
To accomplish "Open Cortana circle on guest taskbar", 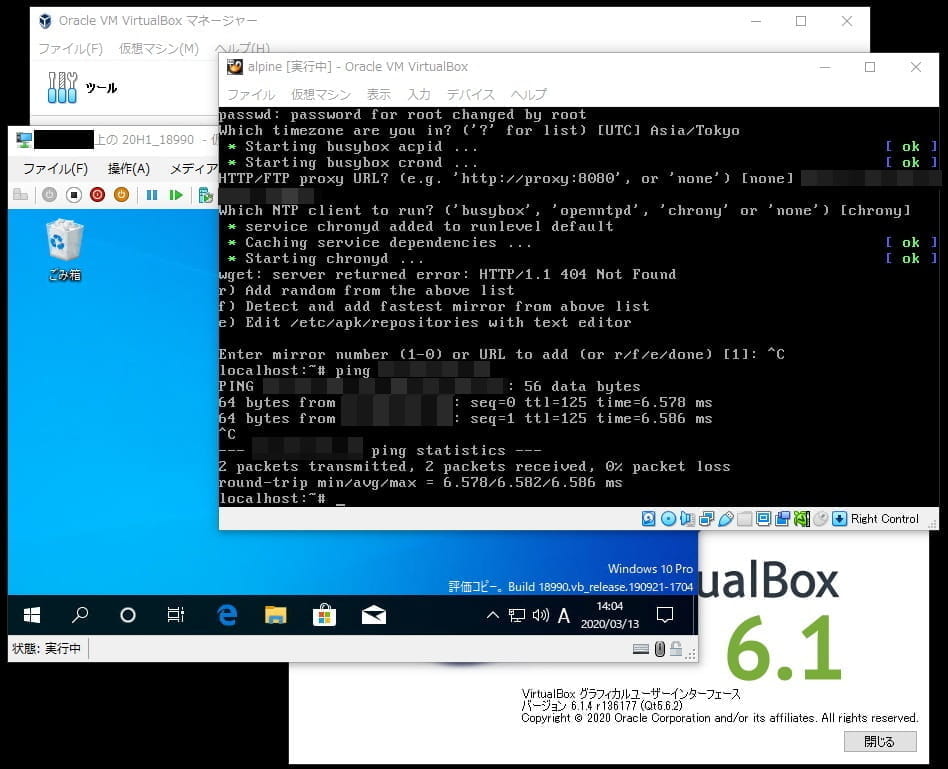I will click(128, 615).
